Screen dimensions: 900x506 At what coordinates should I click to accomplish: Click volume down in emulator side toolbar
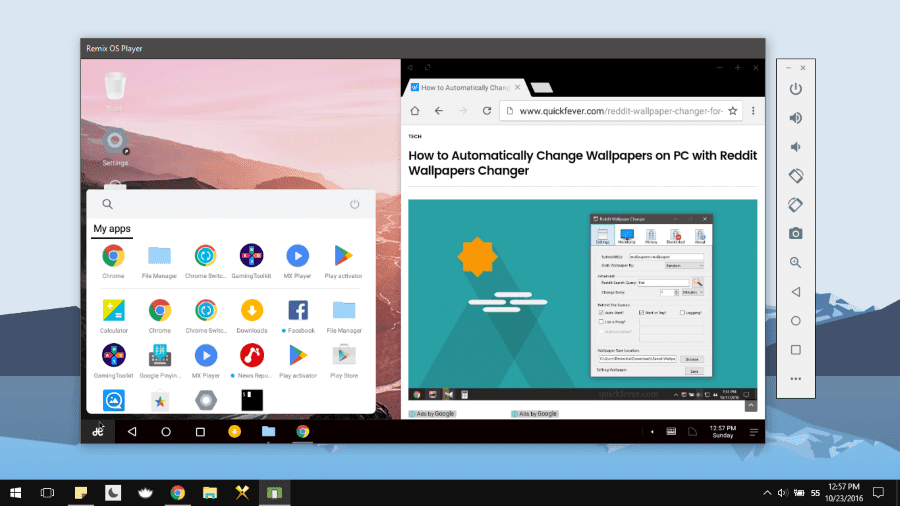point(796,147)
